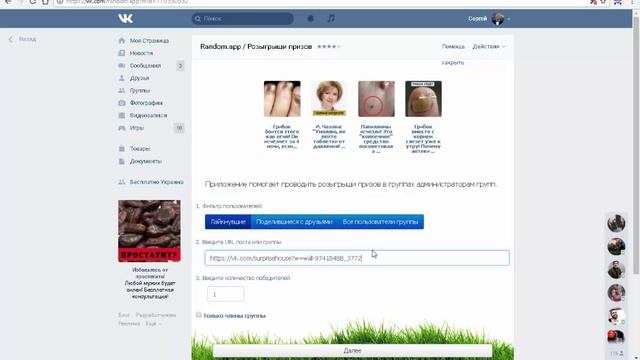Open Товары in sidebar menu
Image resolution: width=640 pixels, height=360 pixels.
[x=140, y=149]
